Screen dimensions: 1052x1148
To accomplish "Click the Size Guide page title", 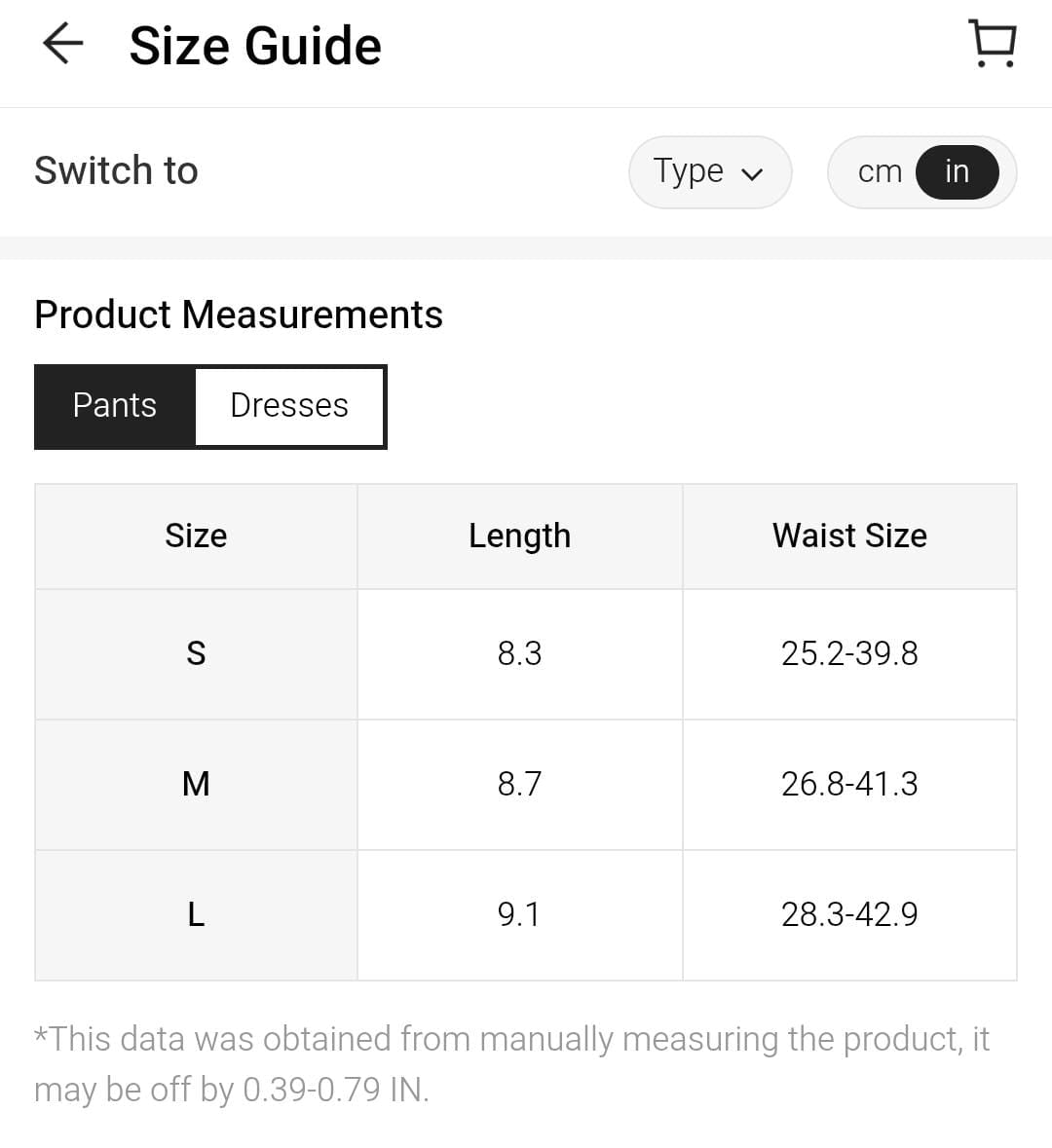I will point(255,46).
